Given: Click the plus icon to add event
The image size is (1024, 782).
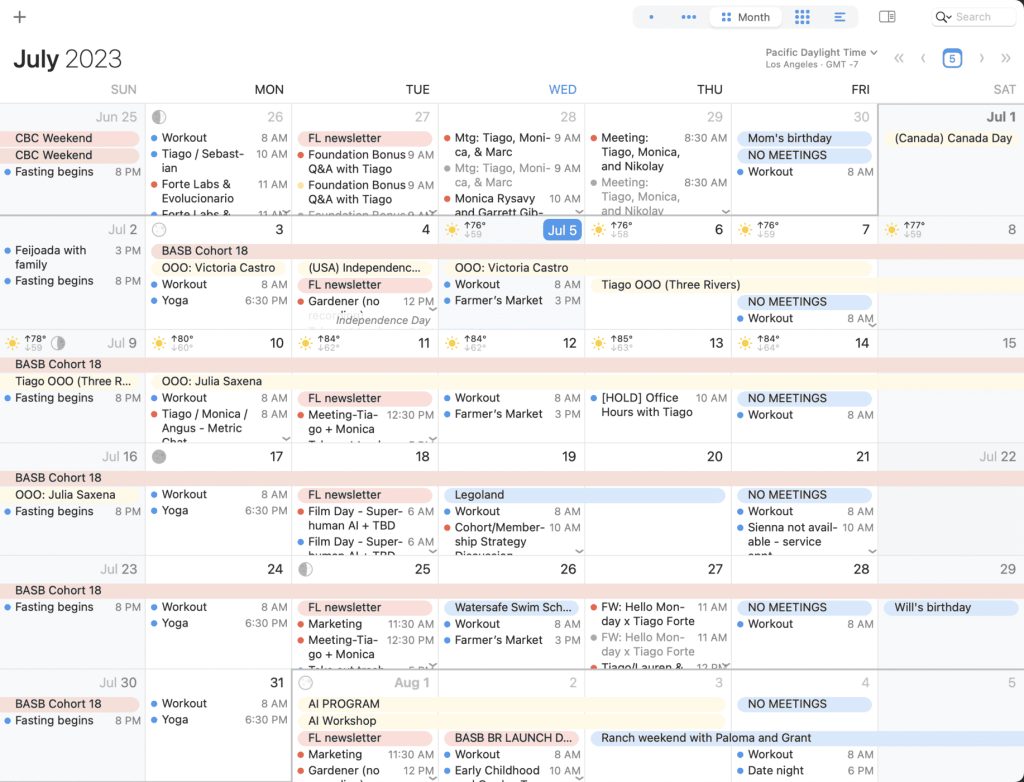Looking at the screenshot, I should pos(20,17).
